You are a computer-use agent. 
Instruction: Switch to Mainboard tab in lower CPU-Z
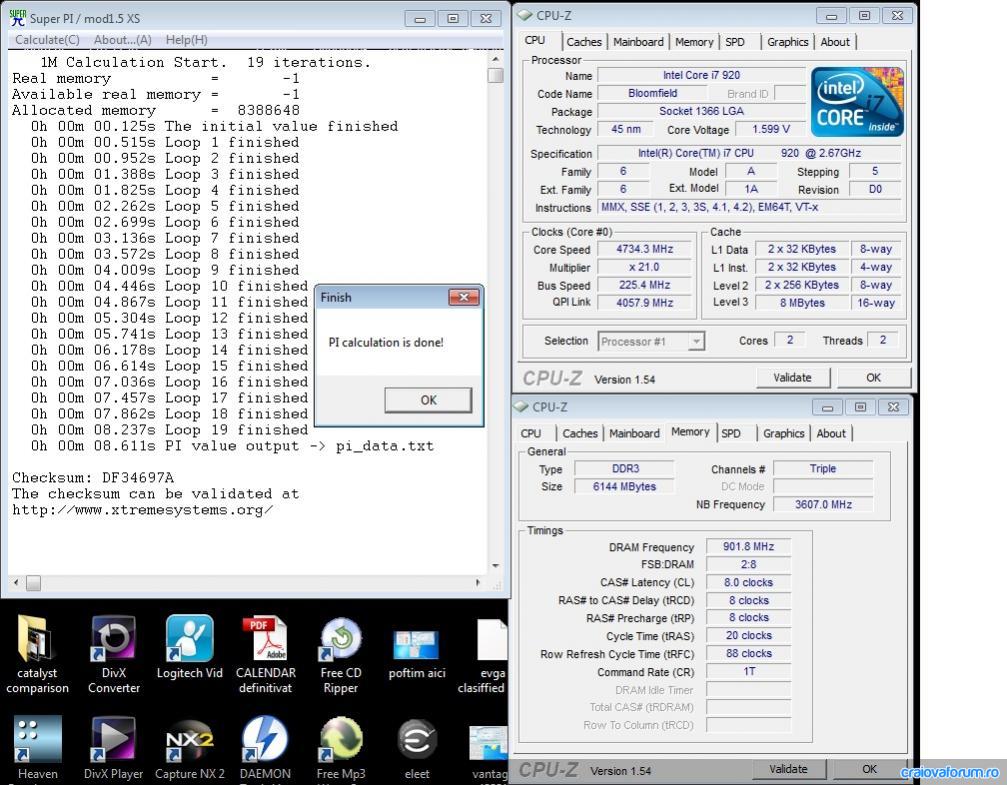coord(635,434)
